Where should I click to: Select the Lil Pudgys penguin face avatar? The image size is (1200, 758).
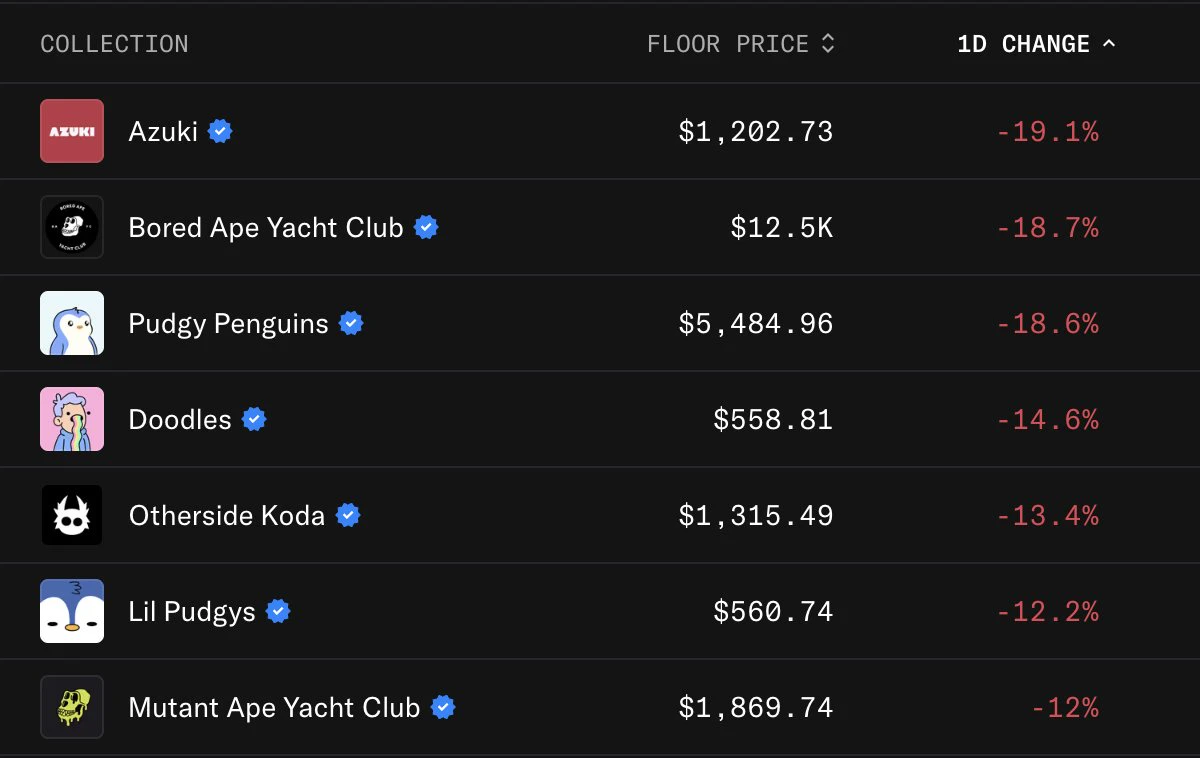[x=72, y=611]
